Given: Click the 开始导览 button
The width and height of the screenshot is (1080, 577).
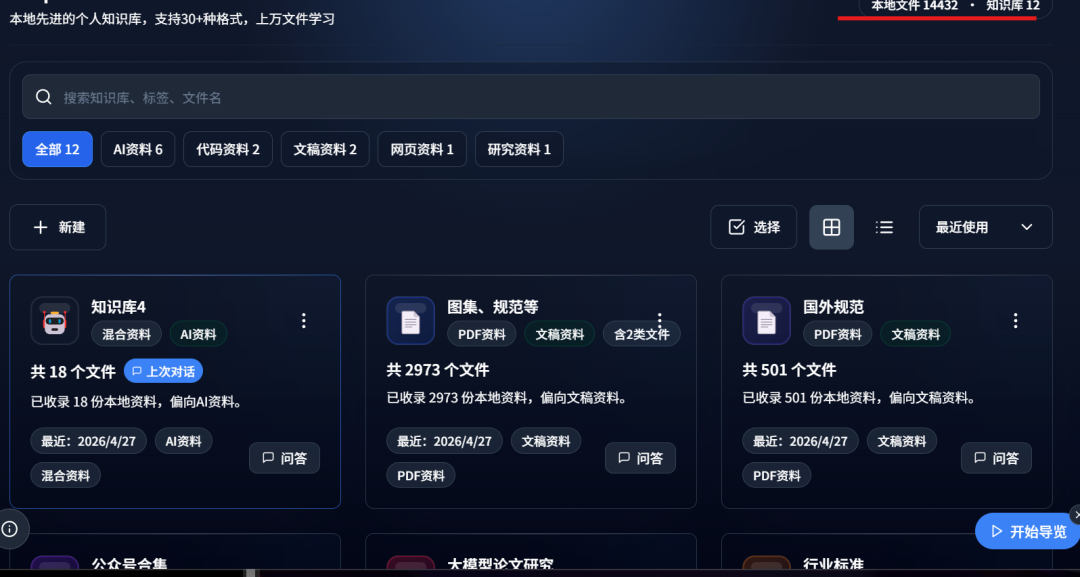Looking at the screenshot, I should 1028,531.
